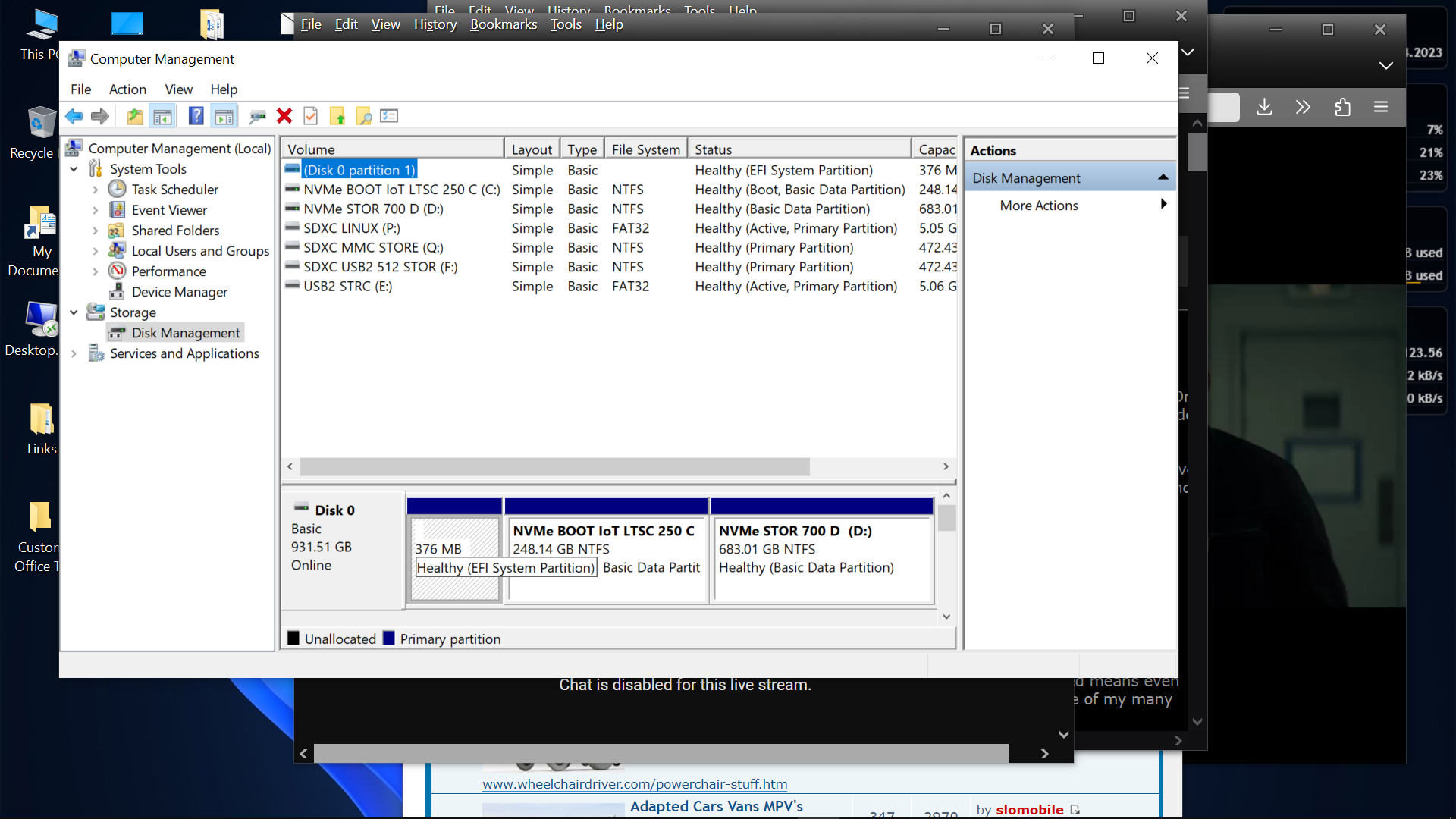Click the blue Help question mark icon
This screenshot has width=1456, height=819.
pyautogui.click(x=196, y=116)
